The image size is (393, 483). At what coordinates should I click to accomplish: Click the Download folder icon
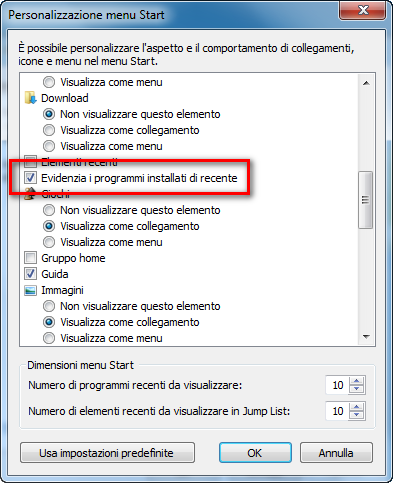tap(30, 98)
